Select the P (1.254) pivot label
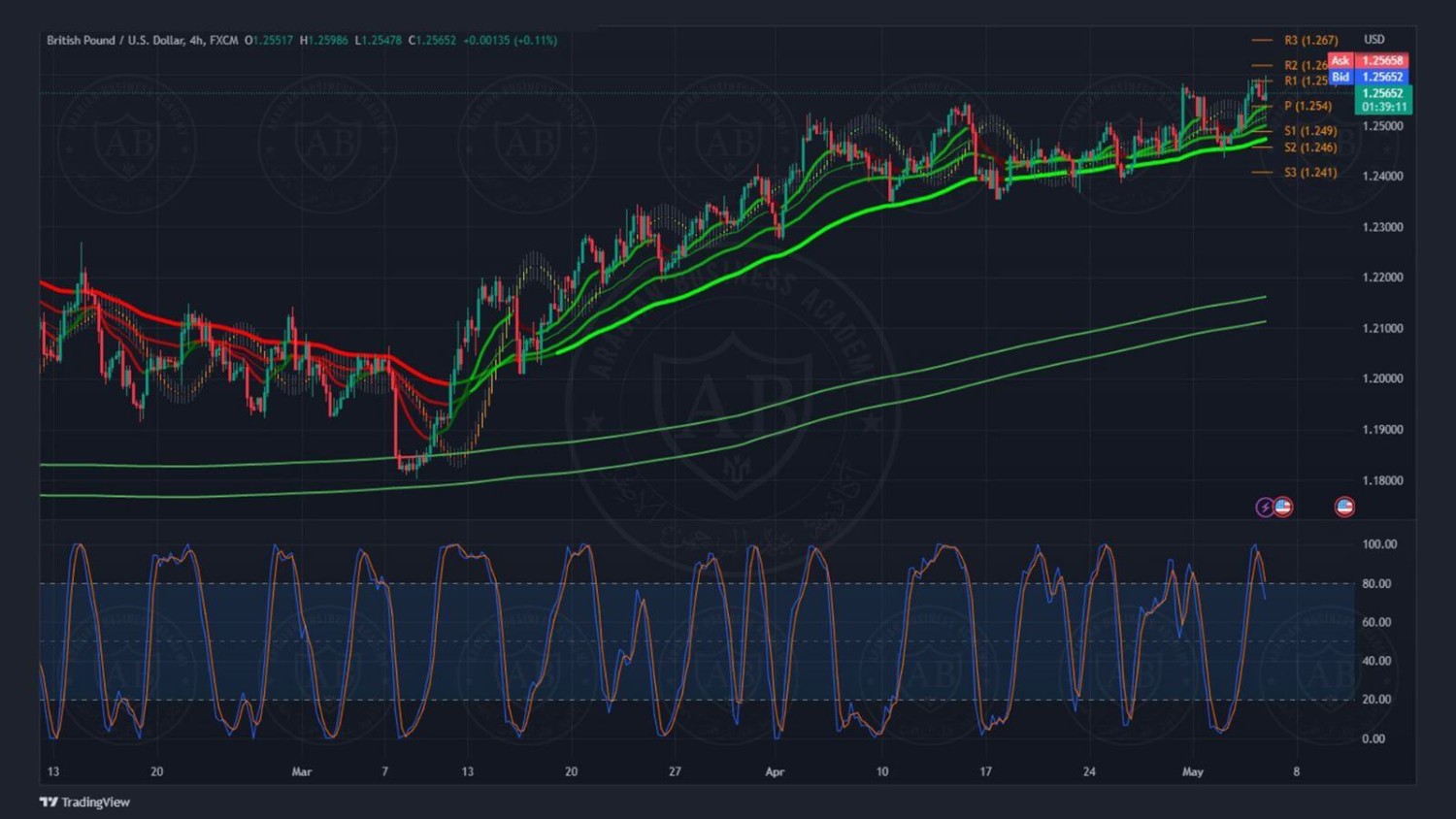1456x819 pixels. point(1307,106)
